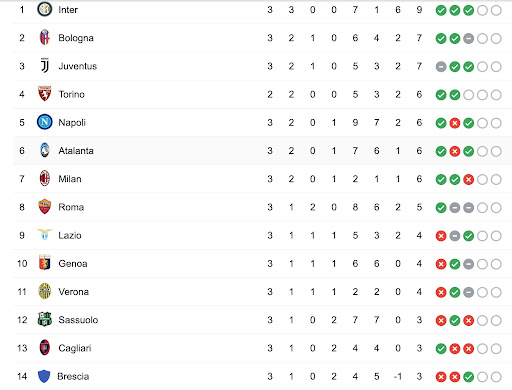Viewport: 512px width, 390px height.
Task: Click the Roma club crest
Action: [x=44, y=207]
